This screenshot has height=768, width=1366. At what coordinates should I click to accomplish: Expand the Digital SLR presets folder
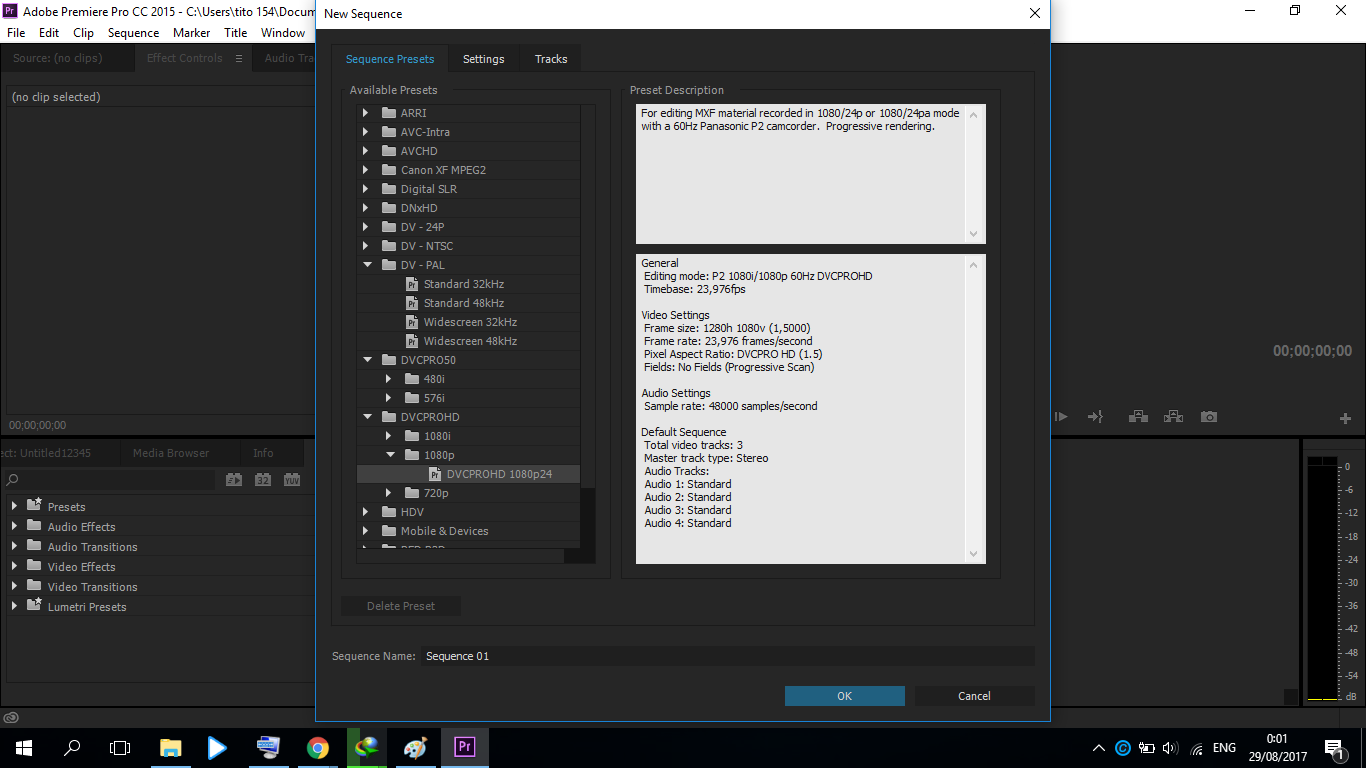coord(365,189)
